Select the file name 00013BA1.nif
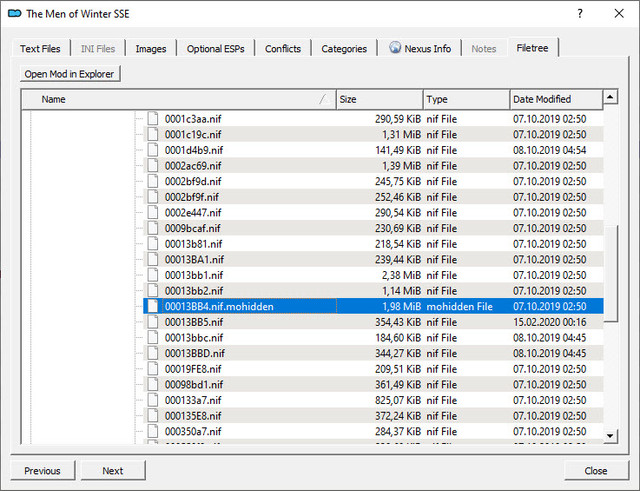 click(x=194, y=260)
